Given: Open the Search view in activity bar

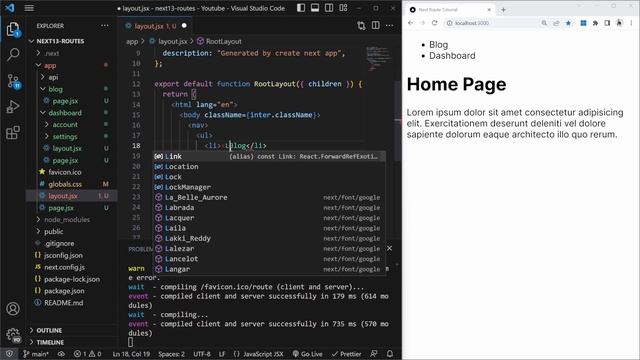Looking at the screenshot, I should (13, 55).
